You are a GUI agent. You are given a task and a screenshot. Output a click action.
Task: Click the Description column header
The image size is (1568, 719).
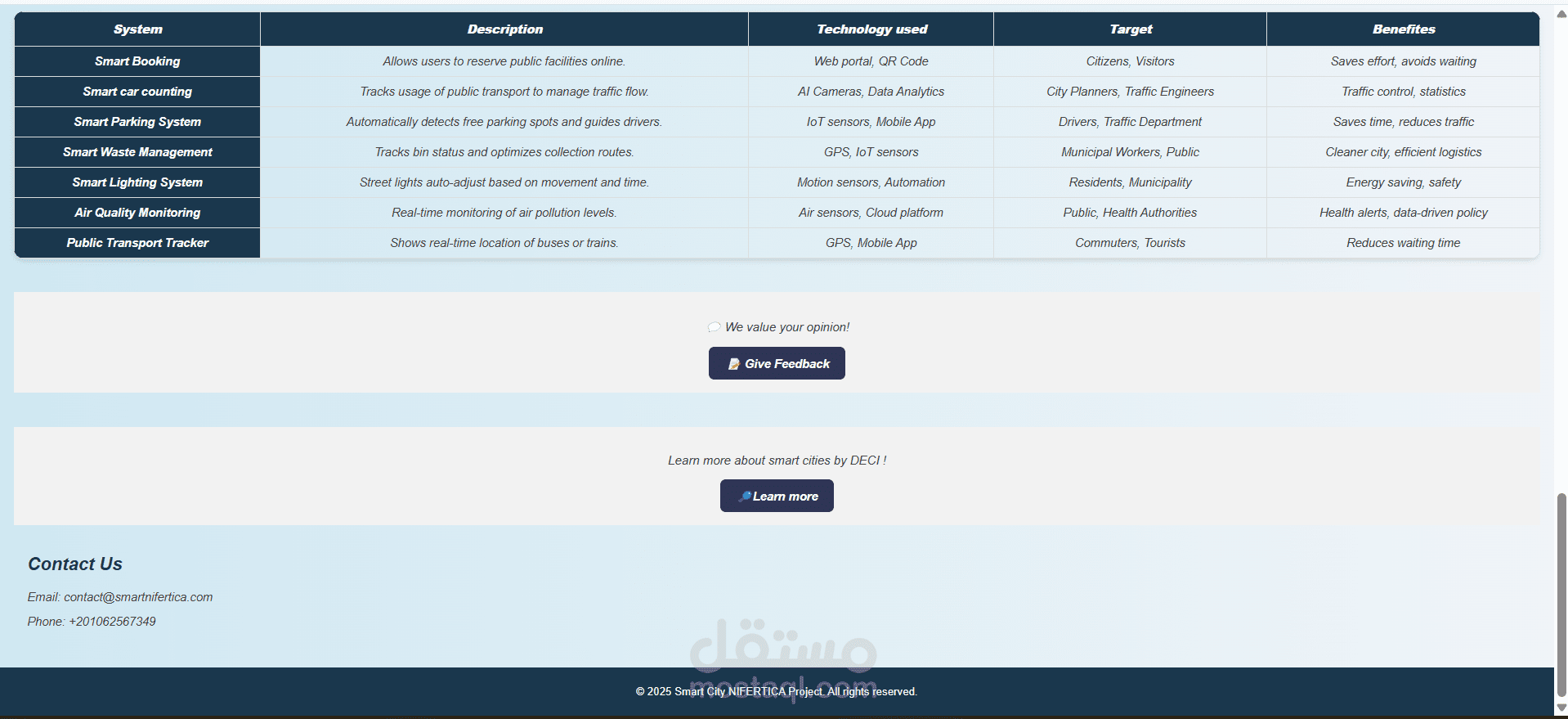(504, 29)
